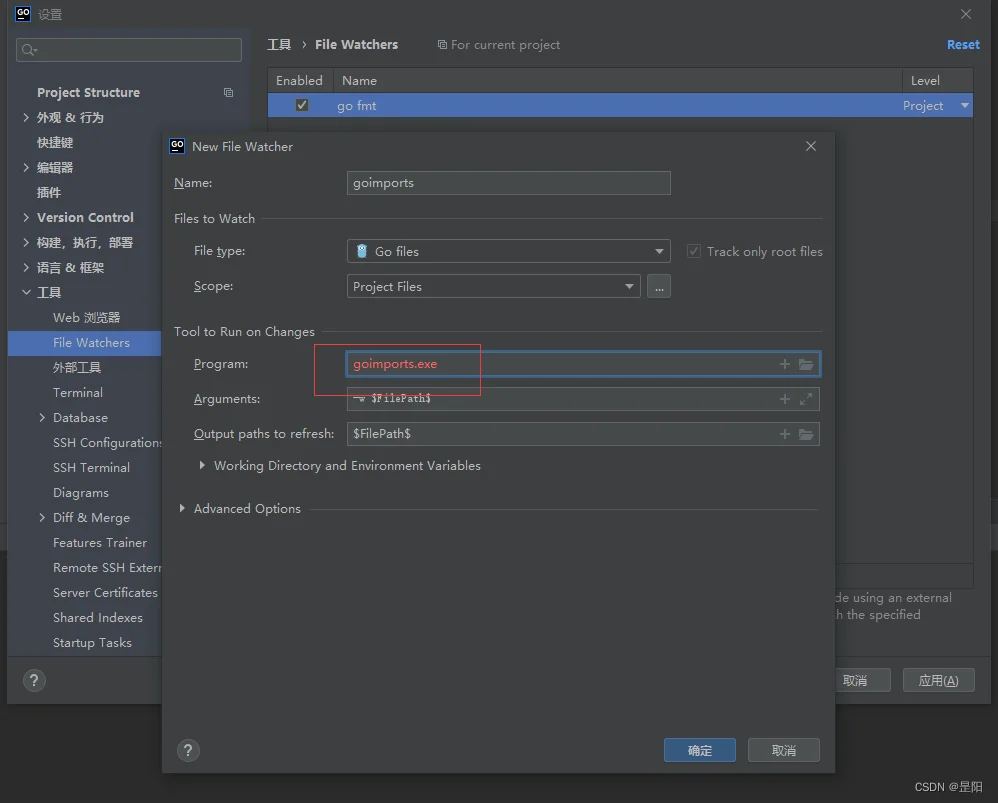Open Features Trainer settings page

[100, 543]
